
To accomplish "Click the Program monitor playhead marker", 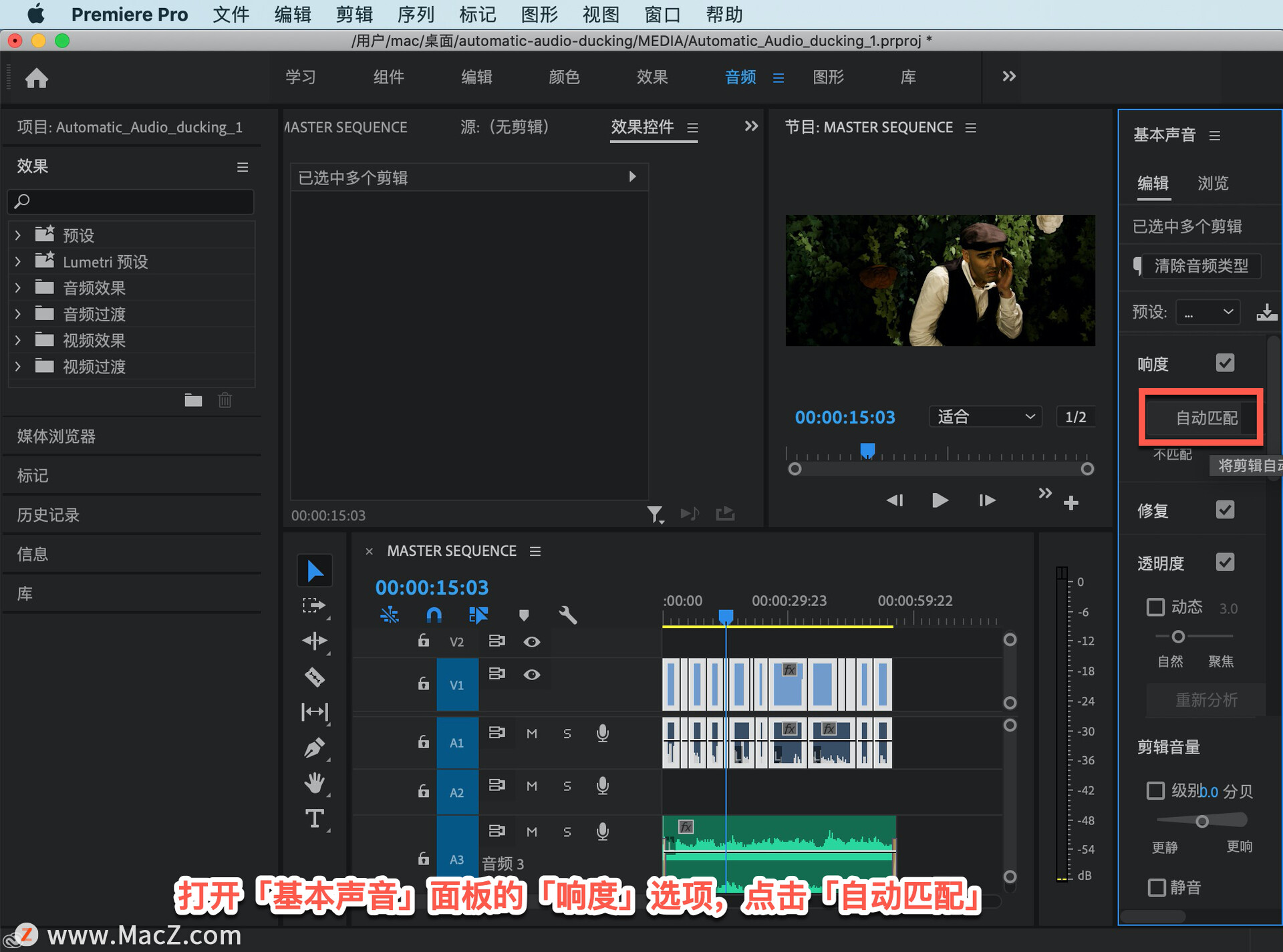I will pyautogui.click(x=867, y=450).
